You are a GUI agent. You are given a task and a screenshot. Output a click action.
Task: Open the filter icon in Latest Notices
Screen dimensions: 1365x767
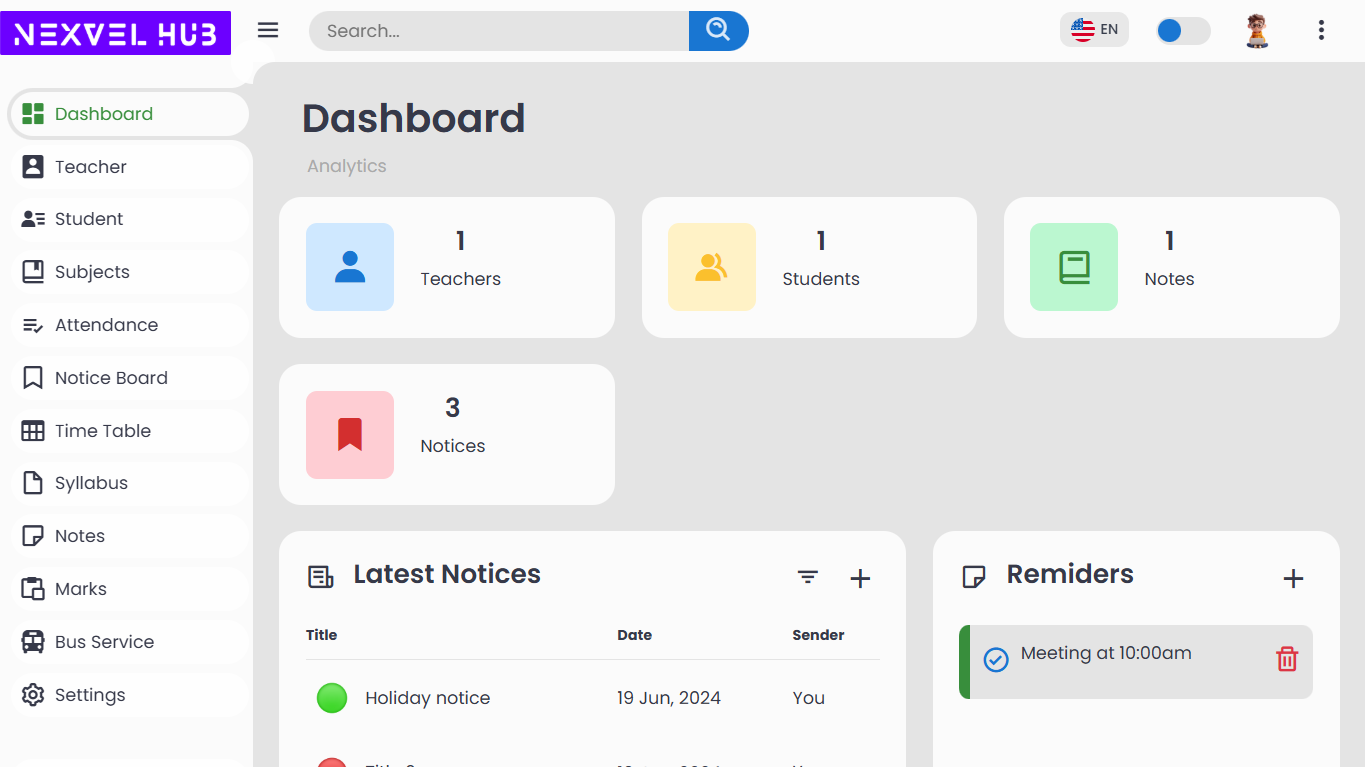pos(807,578)
